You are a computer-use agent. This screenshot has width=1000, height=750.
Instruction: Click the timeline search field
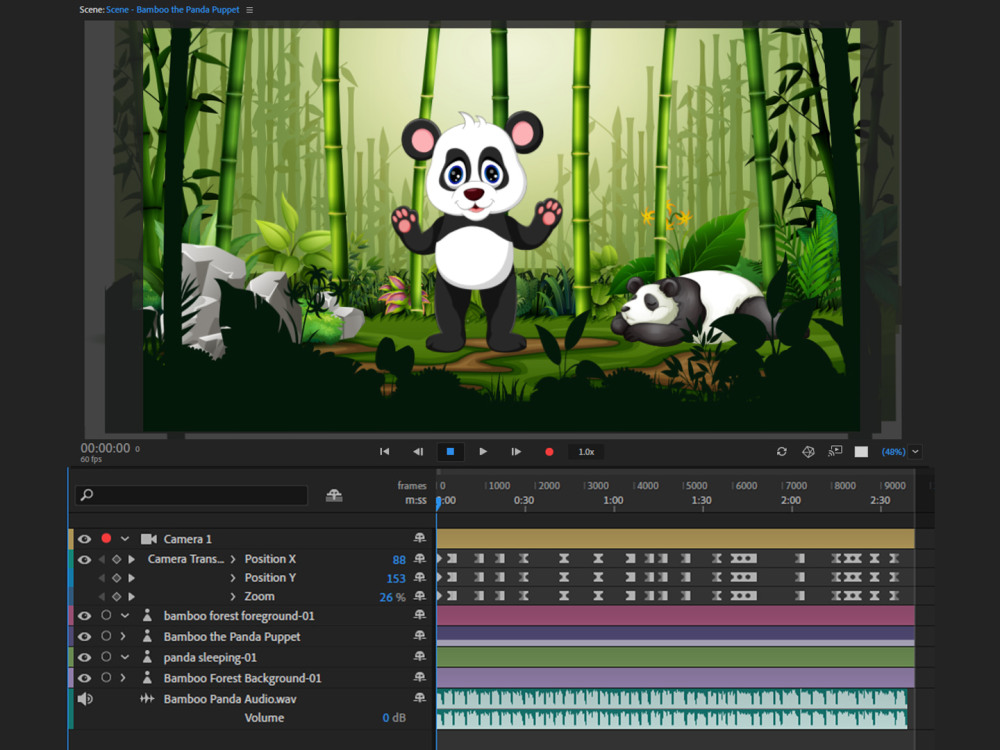pyautogui.click(x=191, y=495)
